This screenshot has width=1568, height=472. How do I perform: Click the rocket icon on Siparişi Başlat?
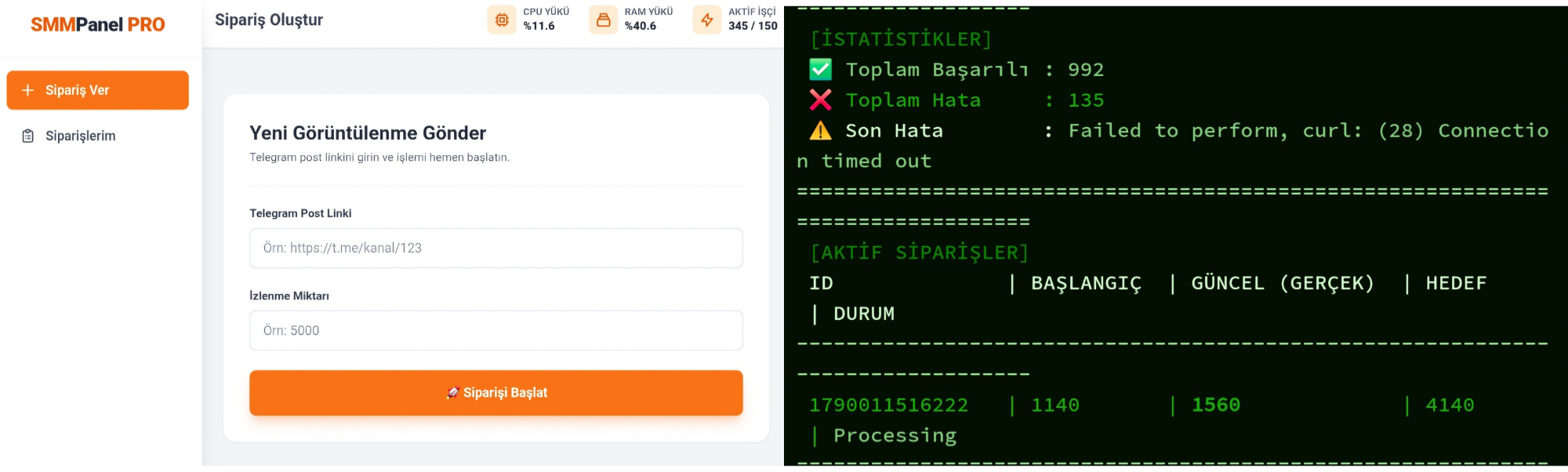pyautogui.click(x=452, y=393)
